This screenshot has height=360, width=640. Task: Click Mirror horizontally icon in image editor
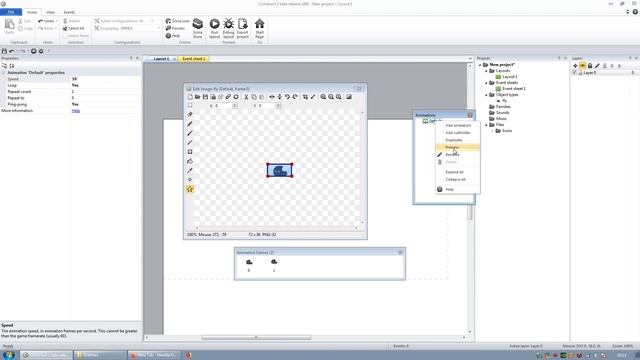(x=272, y=97)
